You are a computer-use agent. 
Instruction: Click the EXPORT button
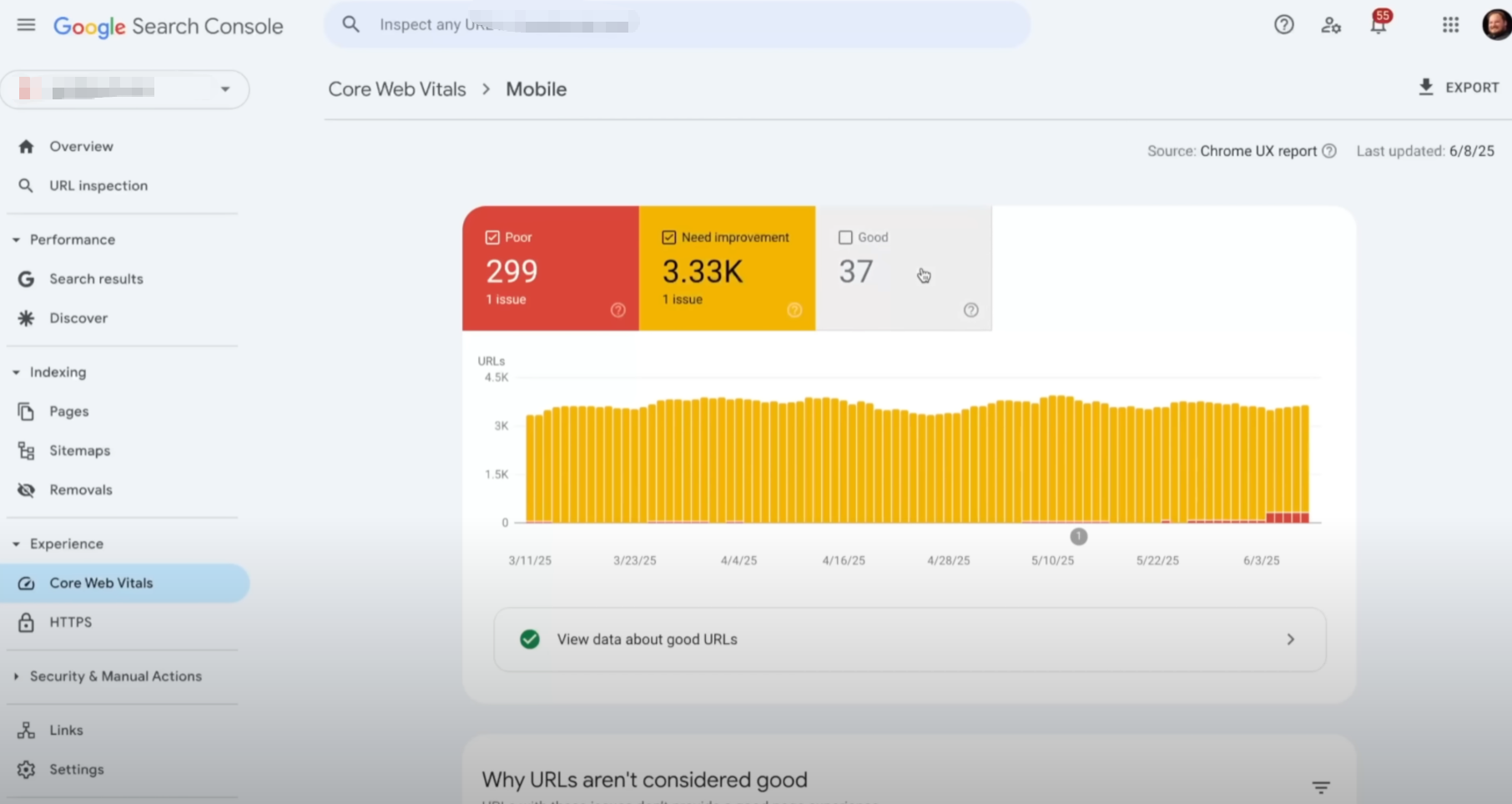click(x=1458, y=88)
